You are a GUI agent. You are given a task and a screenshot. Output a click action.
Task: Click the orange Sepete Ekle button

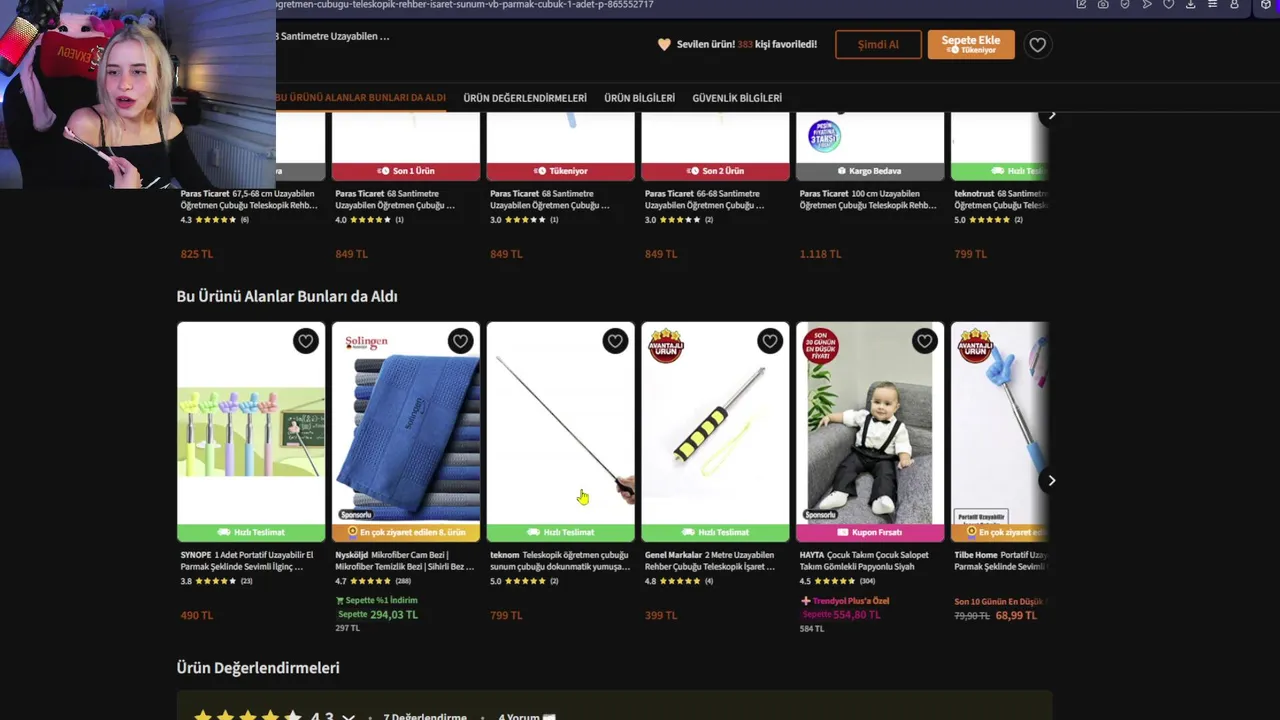click(x=971, y=44)
